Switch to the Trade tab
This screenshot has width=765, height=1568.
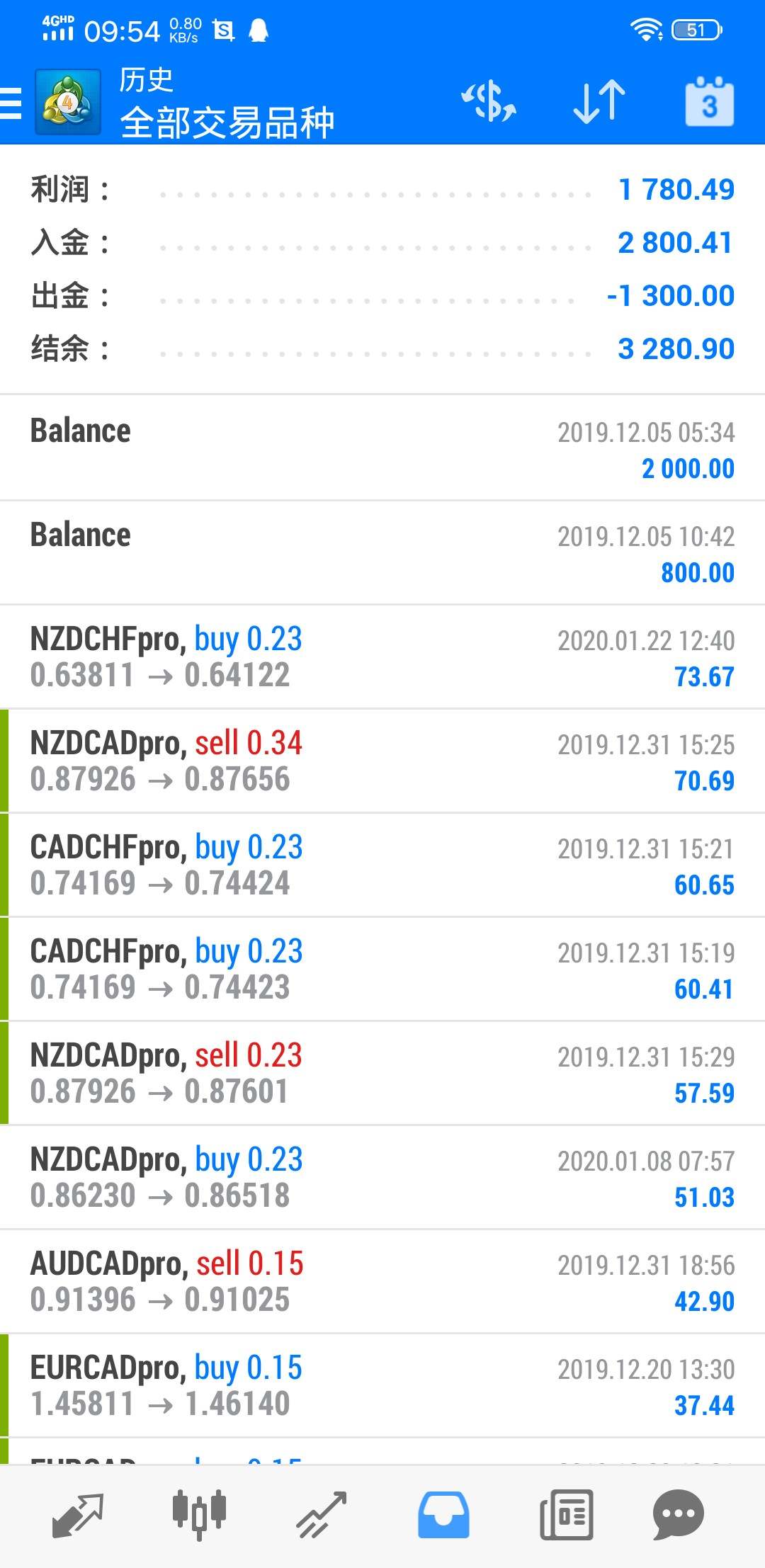click(x=322, y=1515)
